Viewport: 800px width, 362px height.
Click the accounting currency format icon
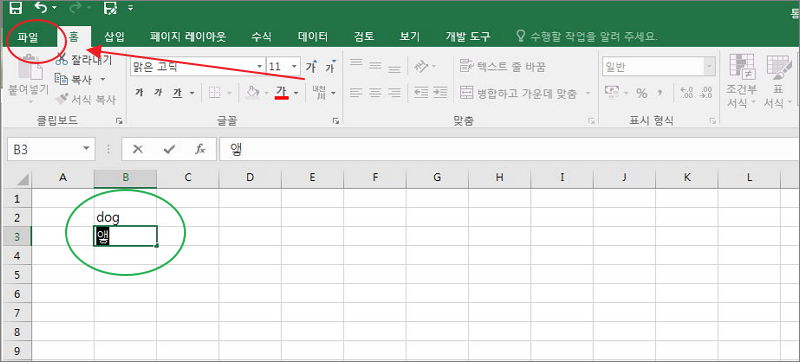click(611, 93)
